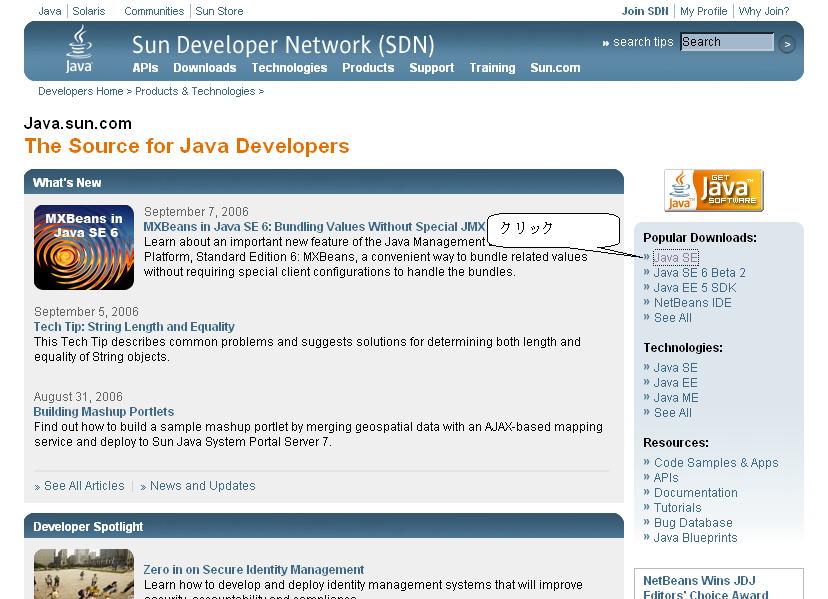Open NetBeans Wins JDJ Editors' Choice Award
828x599 pixels.
click(x=705, y=587)
